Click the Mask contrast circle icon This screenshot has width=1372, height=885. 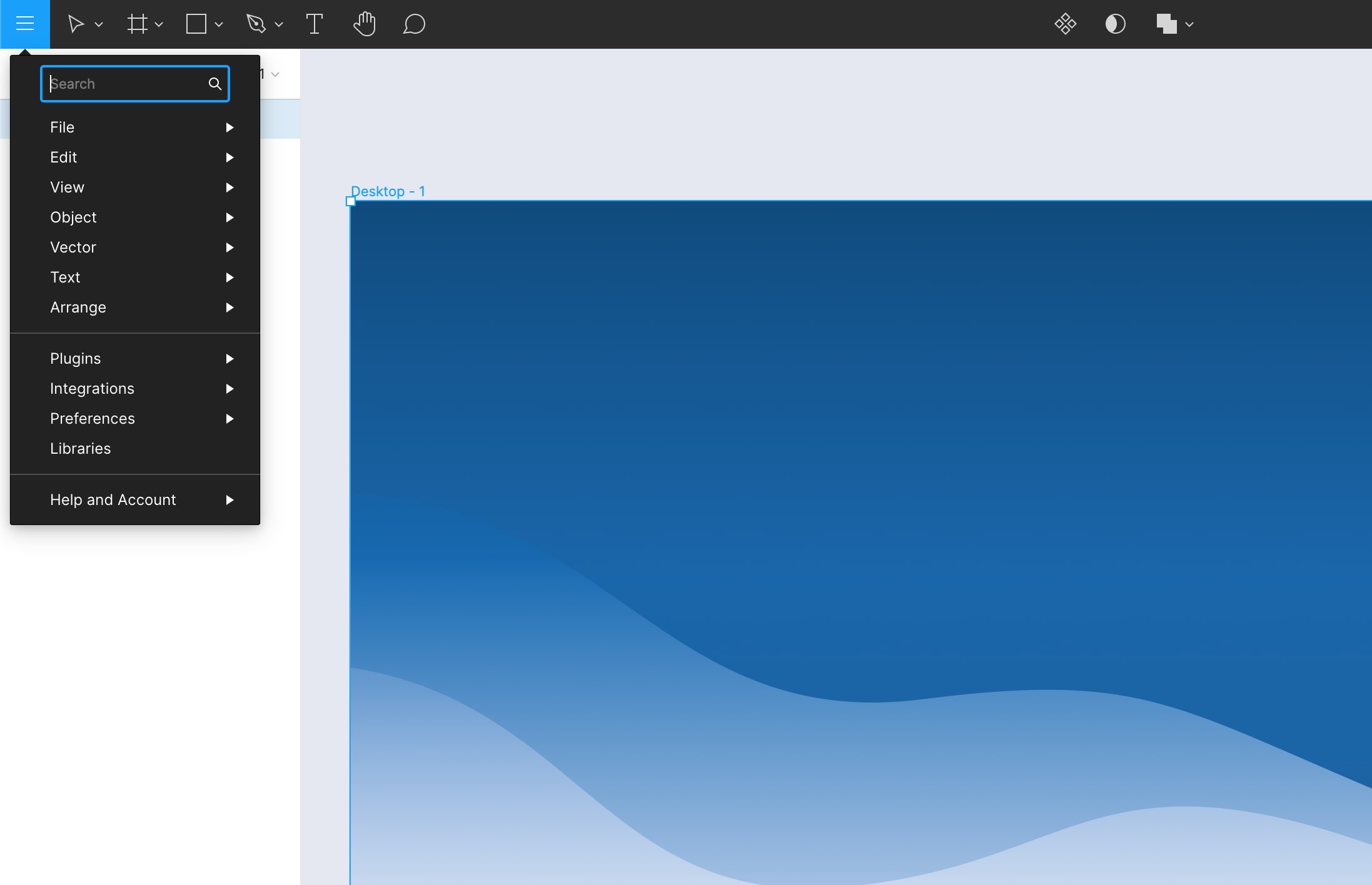pos(1115,24)
